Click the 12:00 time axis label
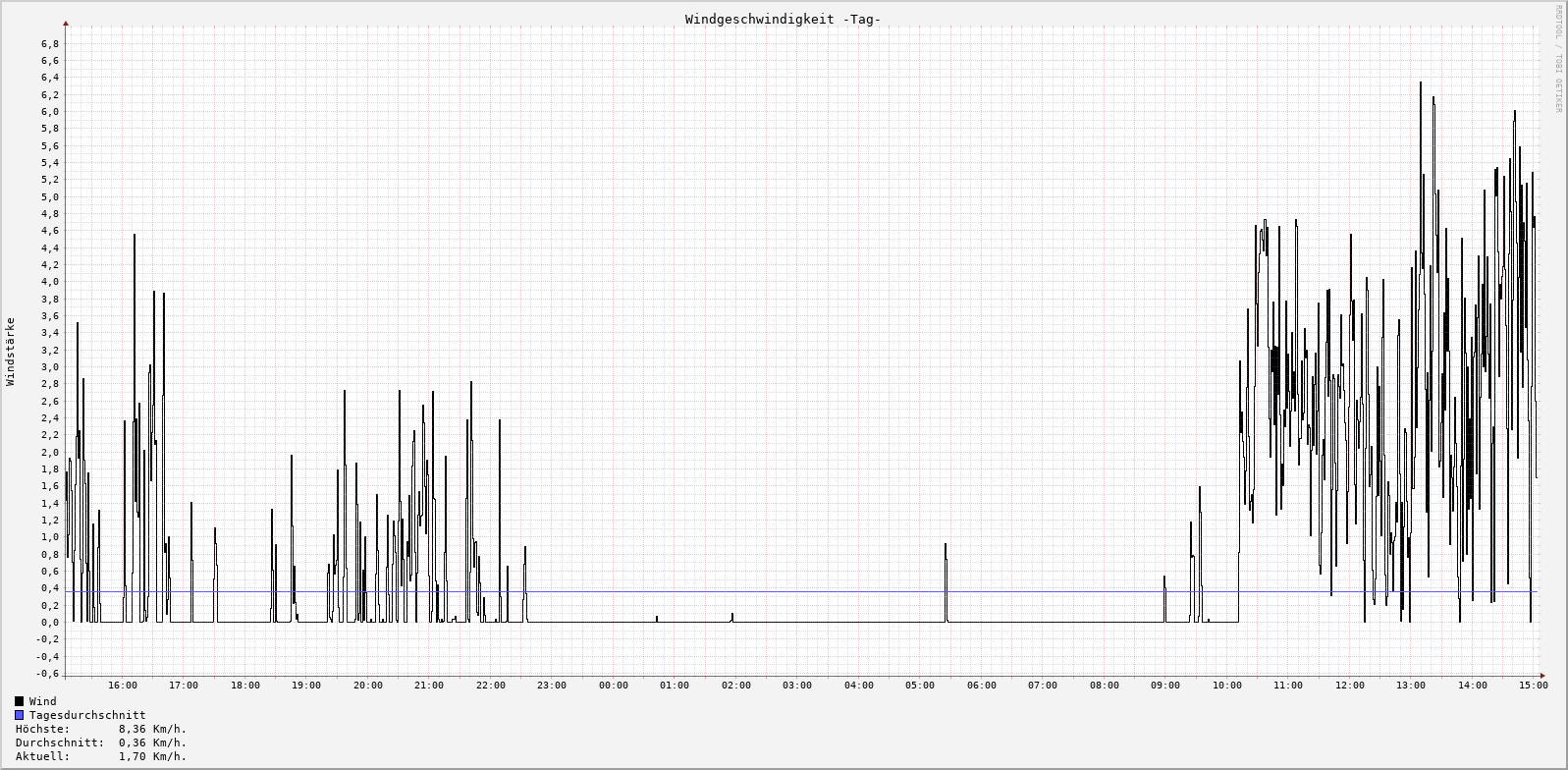 (x=1350, y=686)
